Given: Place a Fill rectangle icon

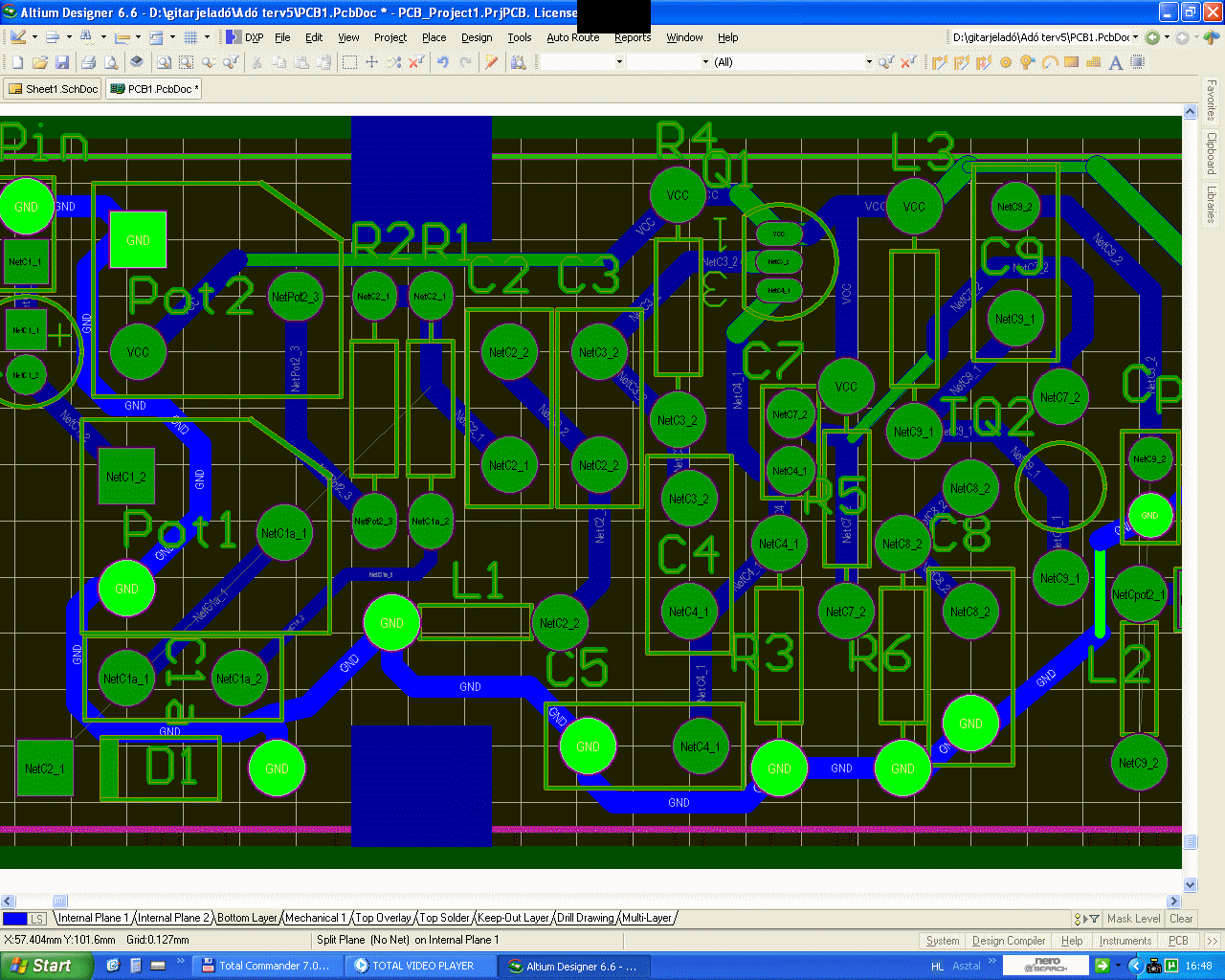Looking at the screenshot, I should (x=1071, y=62).
